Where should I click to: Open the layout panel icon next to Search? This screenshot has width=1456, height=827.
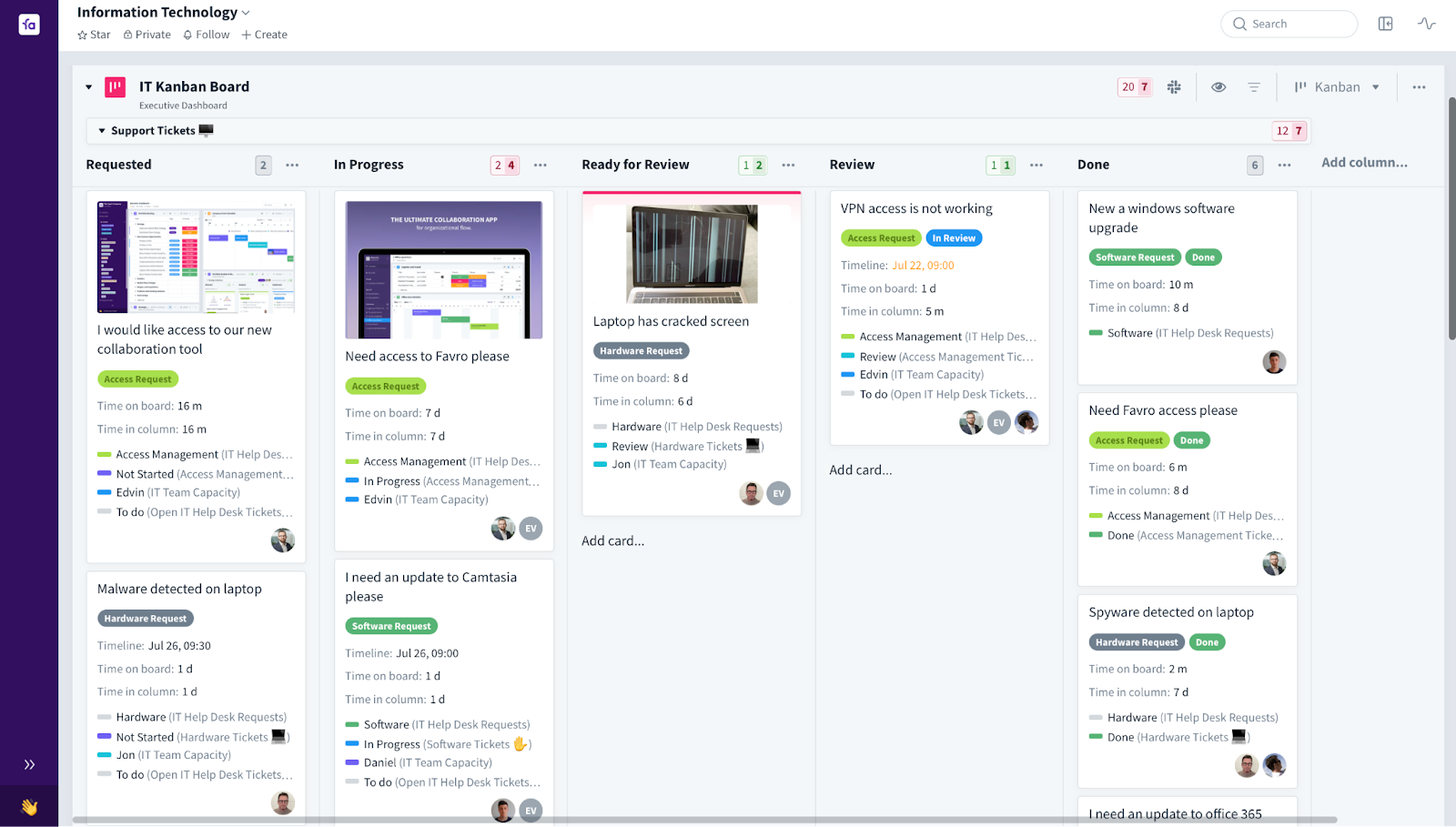[1385, 24]
